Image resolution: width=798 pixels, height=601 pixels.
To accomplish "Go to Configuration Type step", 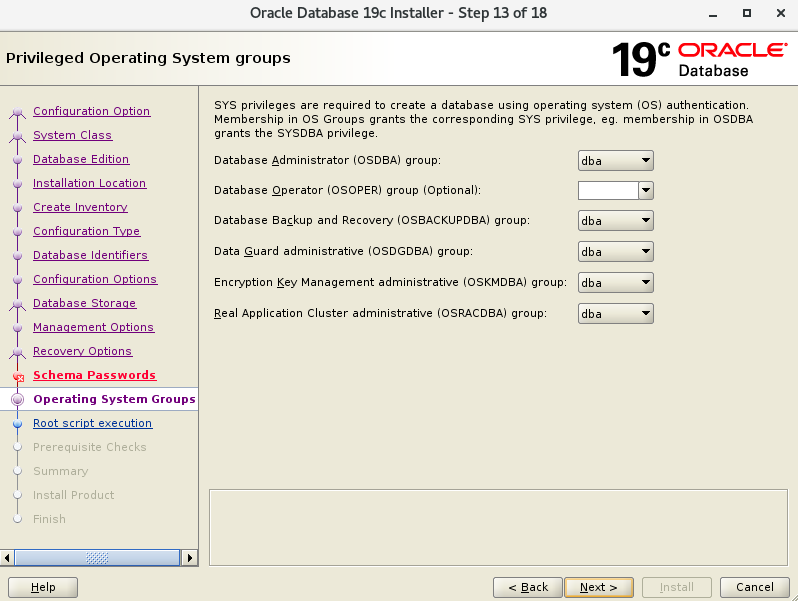I will 87,231.
